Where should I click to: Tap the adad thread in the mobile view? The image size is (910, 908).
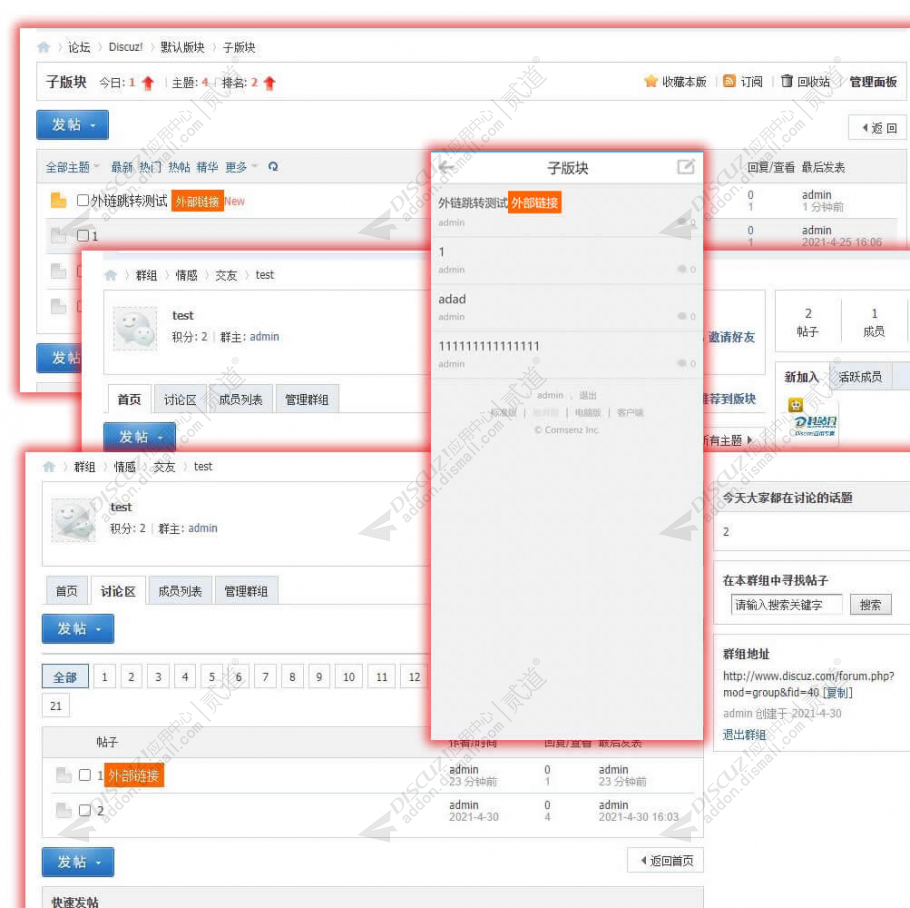point(567,307)
